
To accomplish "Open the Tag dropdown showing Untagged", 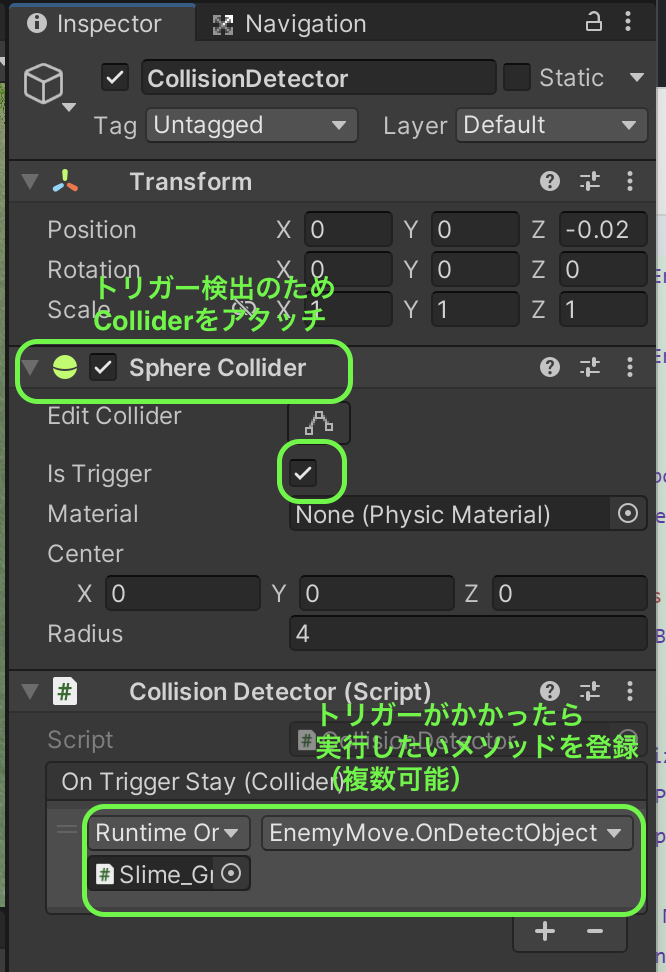I will coord(251,125).
